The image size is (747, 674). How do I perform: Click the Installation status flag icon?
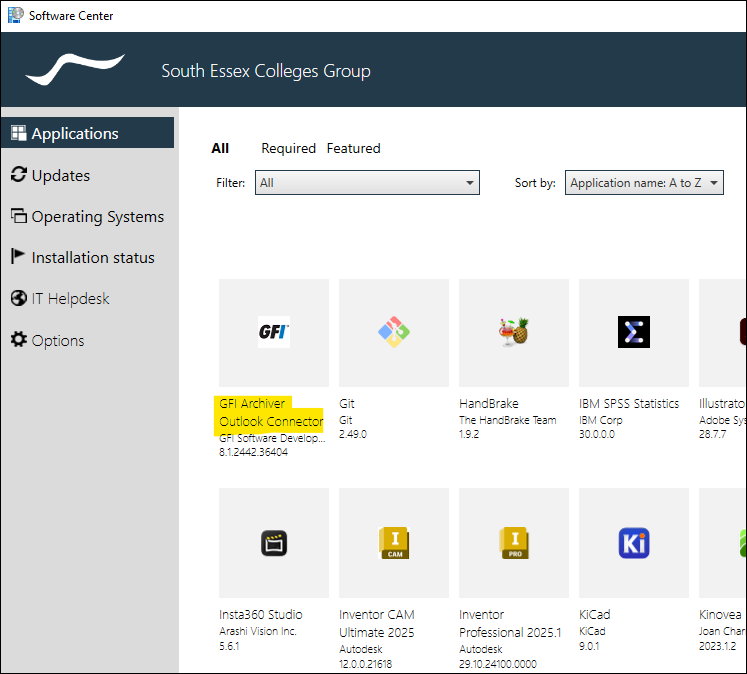[x=18, y=256]
